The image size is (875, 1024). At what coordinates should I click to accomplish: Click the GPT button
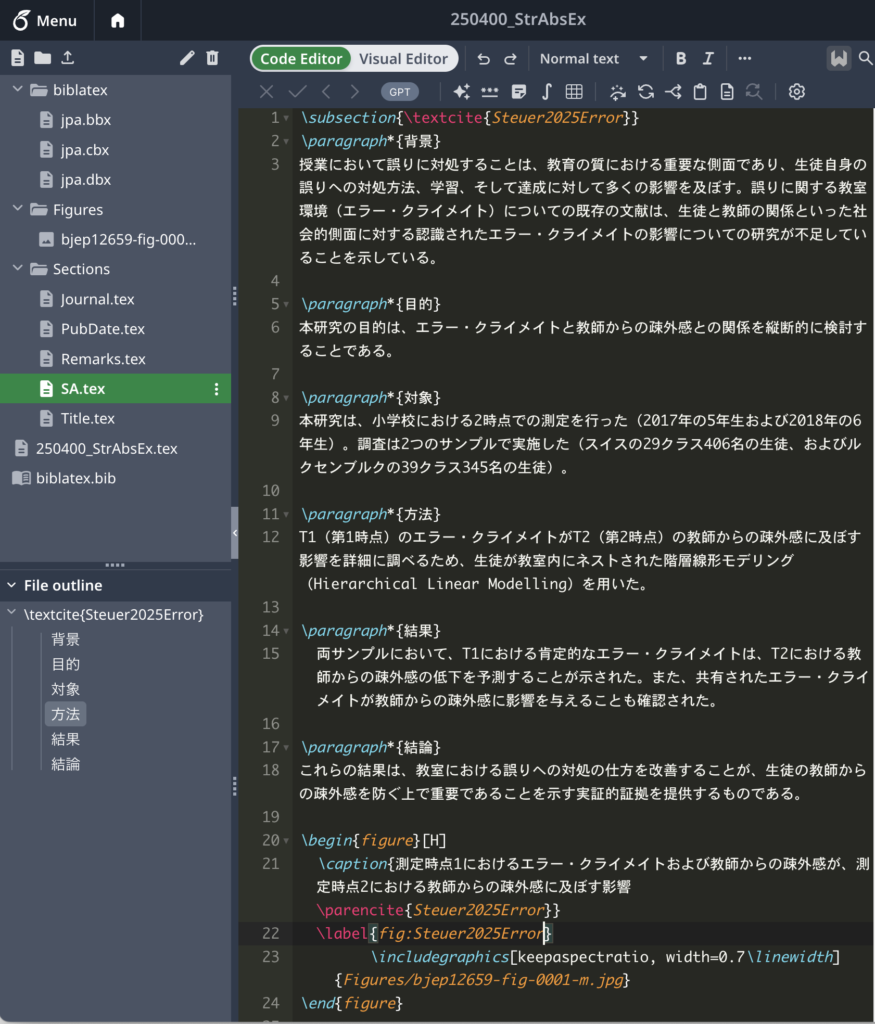[399, 92]
